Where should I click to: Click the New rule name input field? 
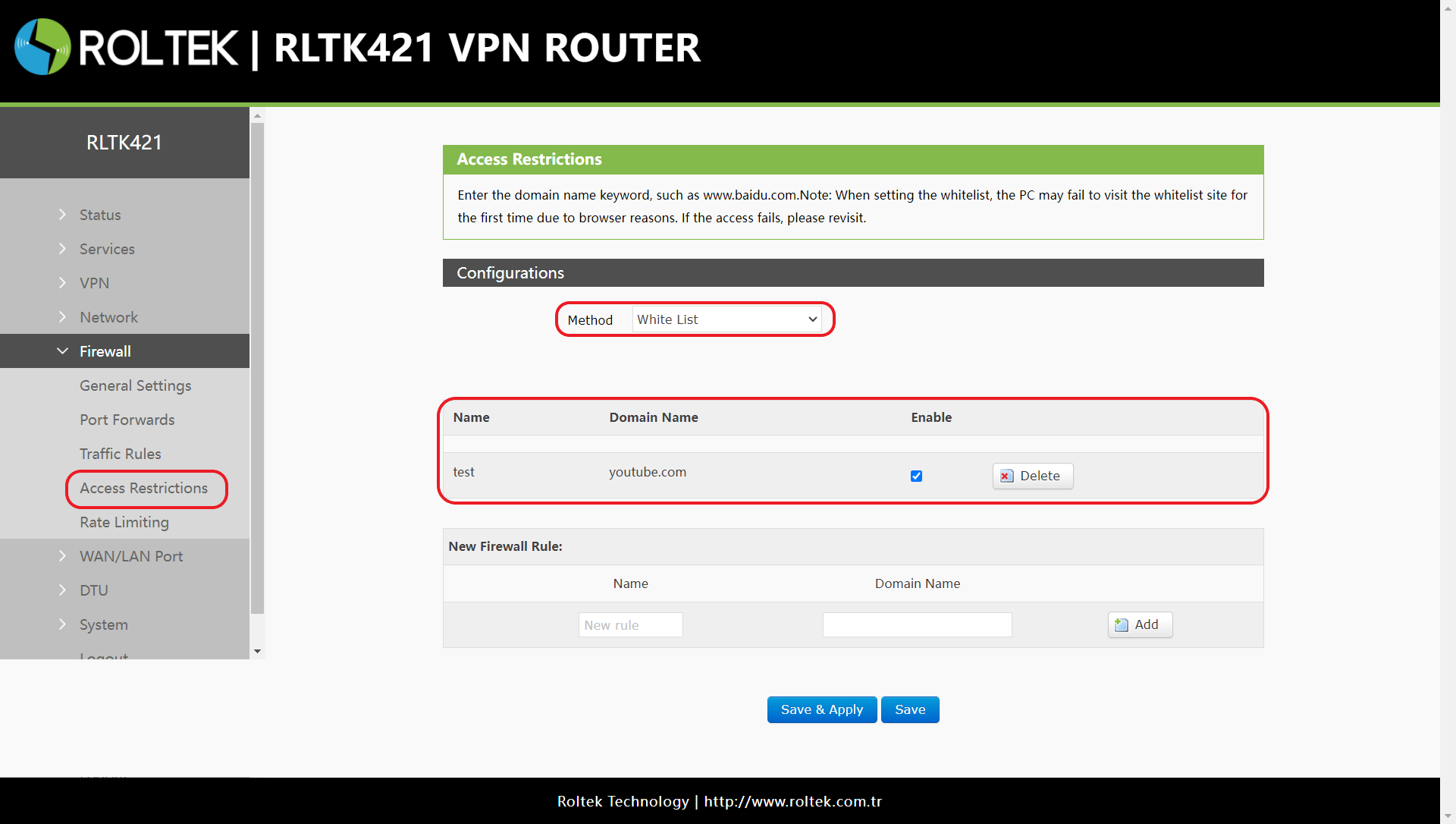[630, 624]
